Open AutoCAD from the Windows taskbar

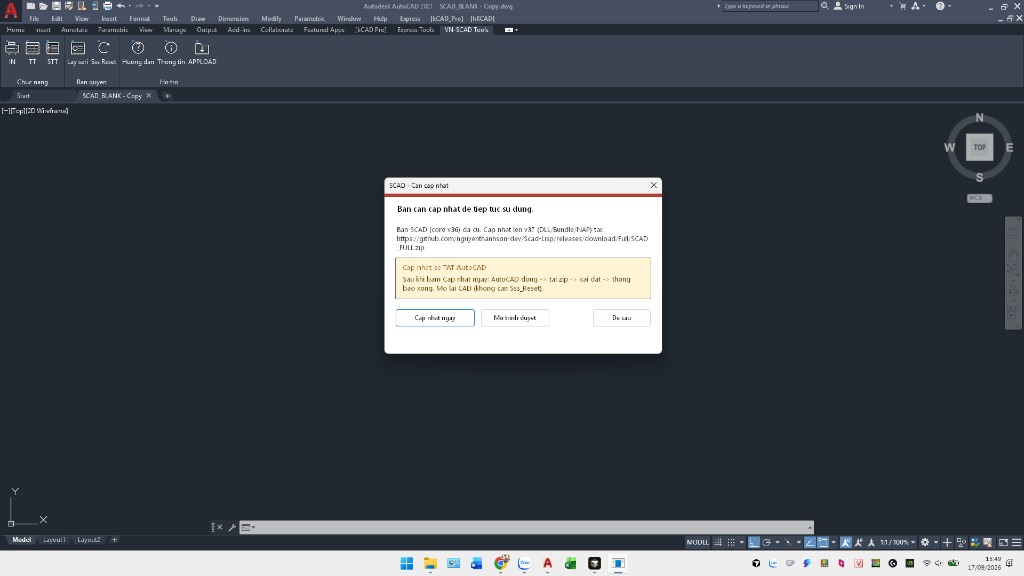click(547, 563)
